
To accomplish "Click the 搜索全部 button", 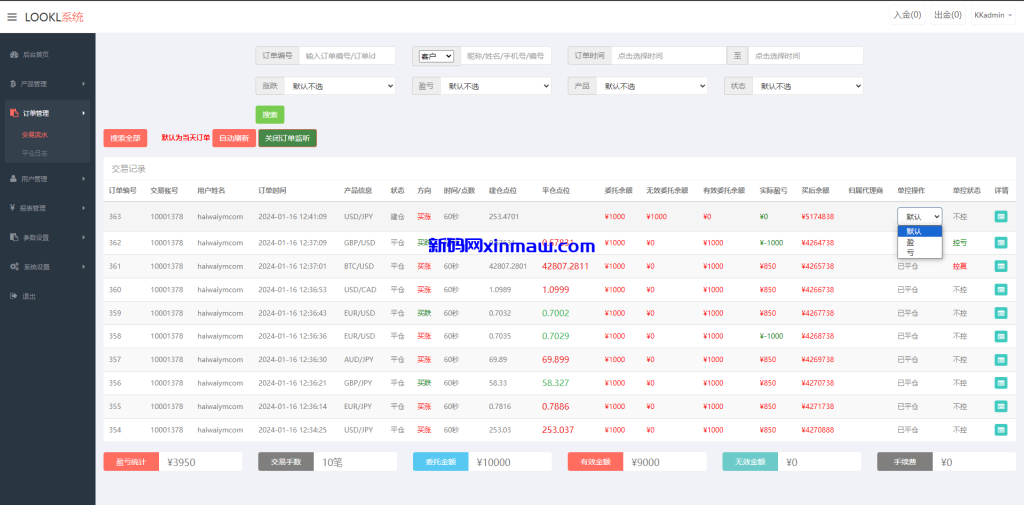I will [125, 138].
